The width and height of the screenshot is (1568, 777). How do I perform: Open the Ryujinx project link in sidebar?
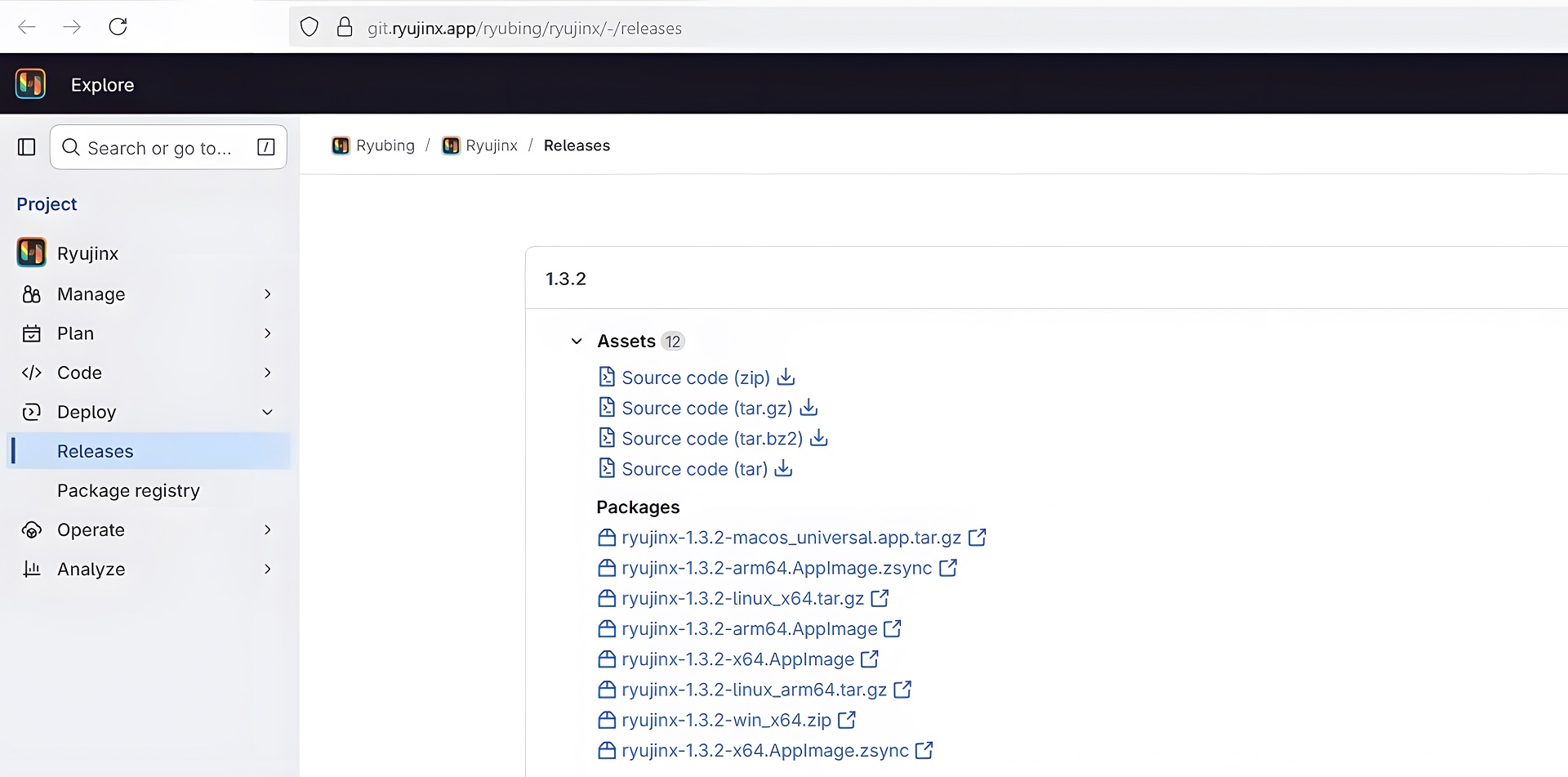(x=87, y=253)
